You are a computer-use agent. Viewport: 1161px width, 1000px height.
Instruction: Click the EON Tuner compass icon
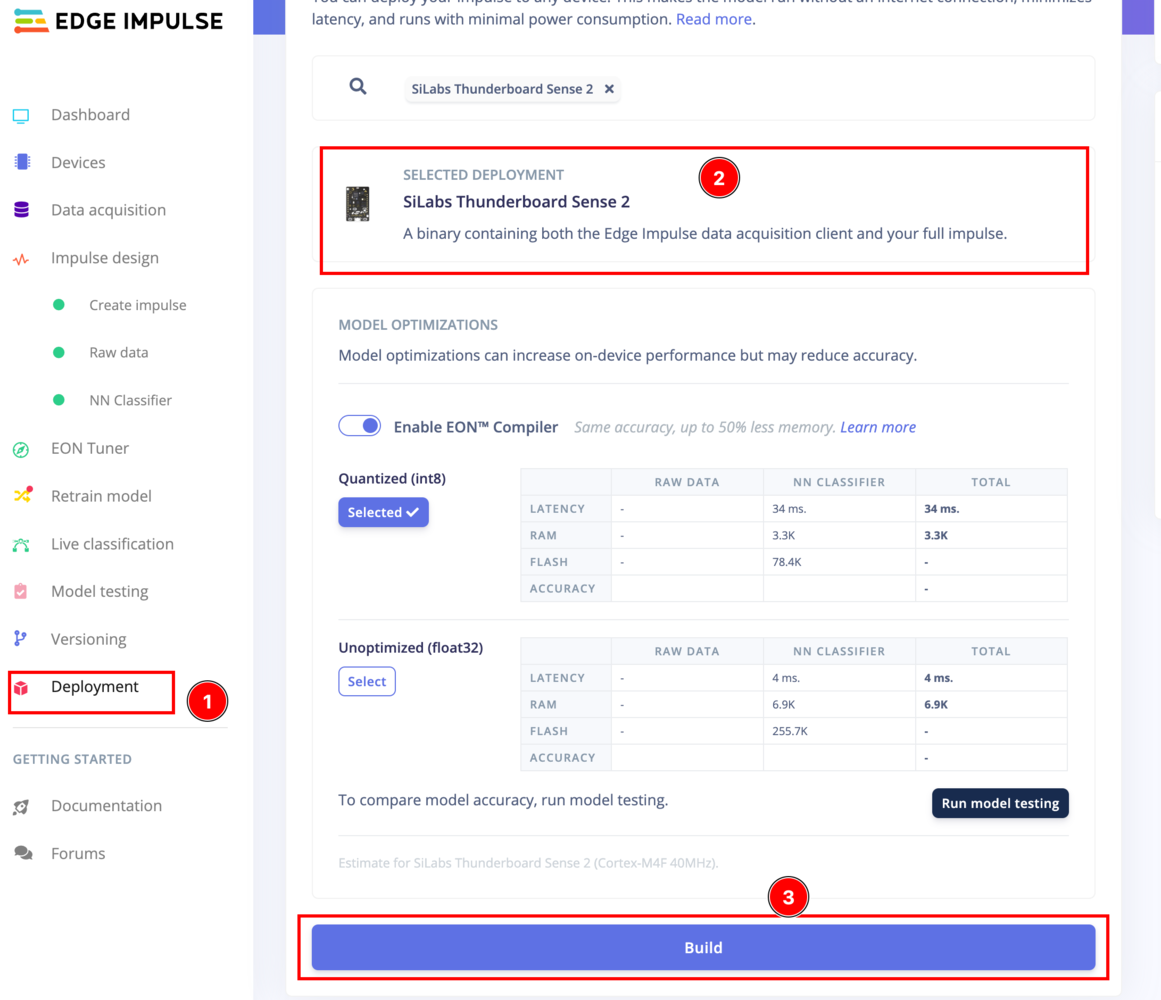[21, 449]
